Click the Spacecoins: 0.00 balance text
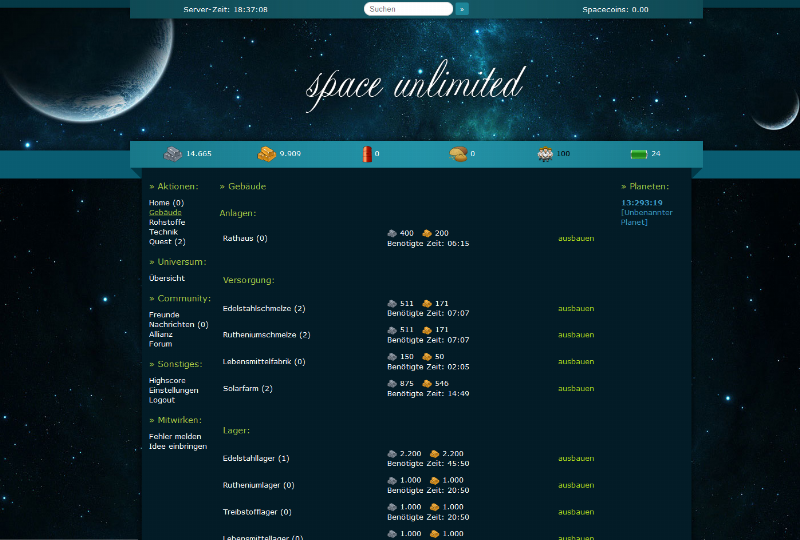800x540 pixels. tap(615, 9)
